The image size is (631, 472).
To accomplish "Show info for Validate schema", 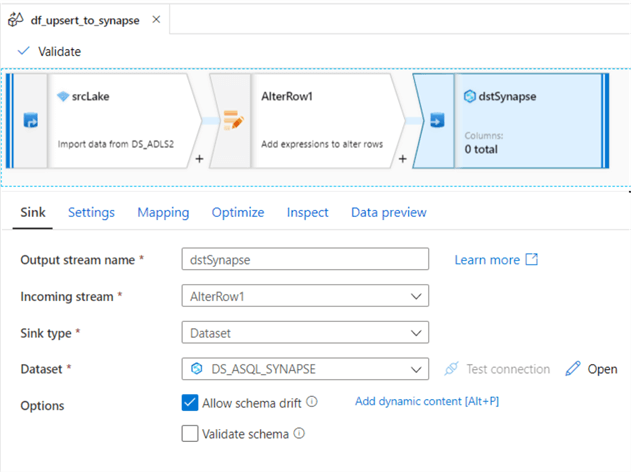I will tap(299, 433).
